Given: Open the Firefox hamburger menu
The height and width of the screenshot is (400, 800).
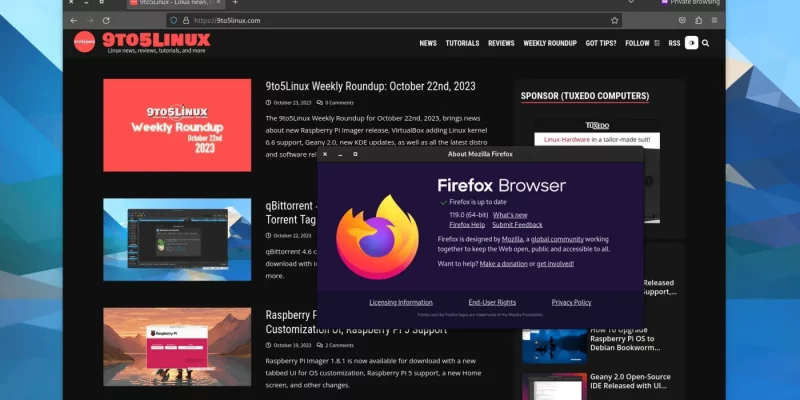Looking at the screenshot, I should pyautogui.click(x=714, y=20).
